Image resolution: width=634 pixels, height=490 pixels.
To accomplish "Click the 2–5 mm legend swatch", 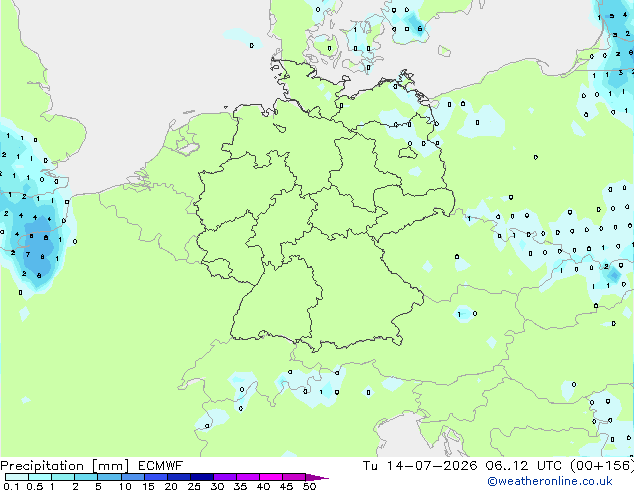I will coord(86,477).
